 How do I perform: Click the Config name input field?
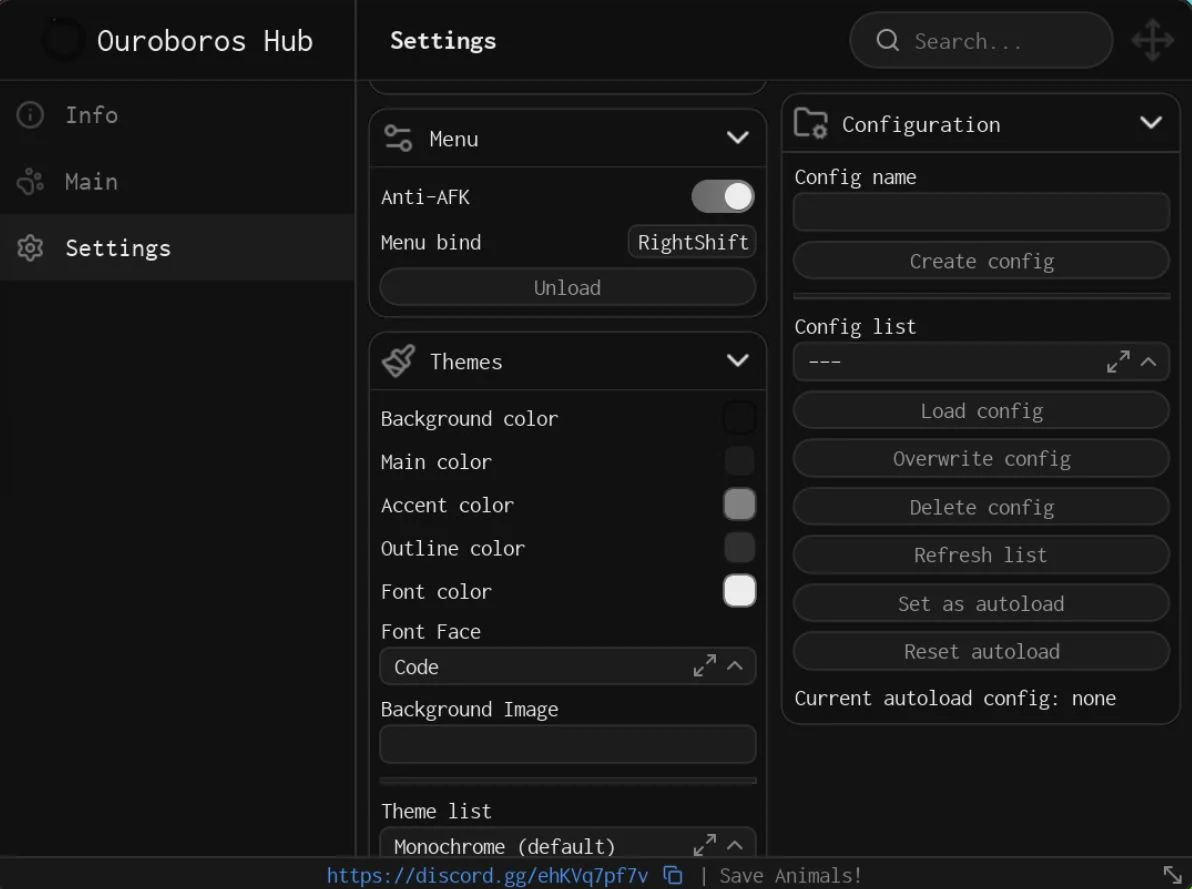pyautogui.click(x=981, y=212)
